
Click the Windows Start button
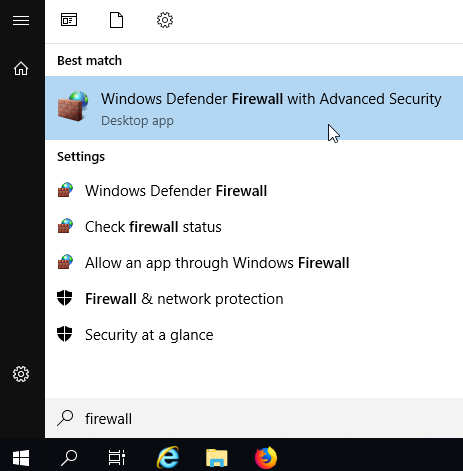click(x=21, y=458)
